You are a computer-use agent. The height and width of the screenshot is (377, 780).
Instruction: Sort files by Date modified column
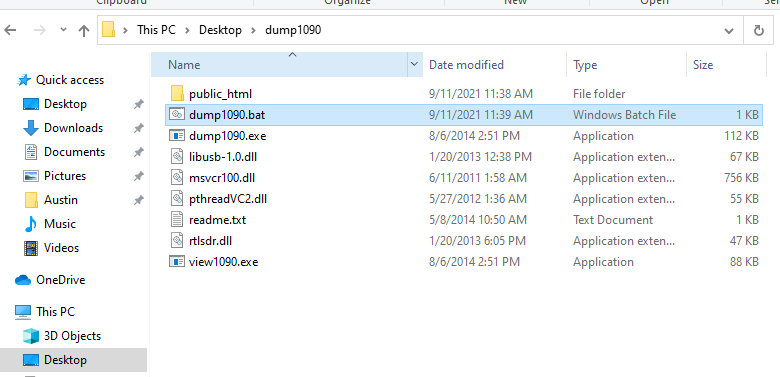click(494, 65)
